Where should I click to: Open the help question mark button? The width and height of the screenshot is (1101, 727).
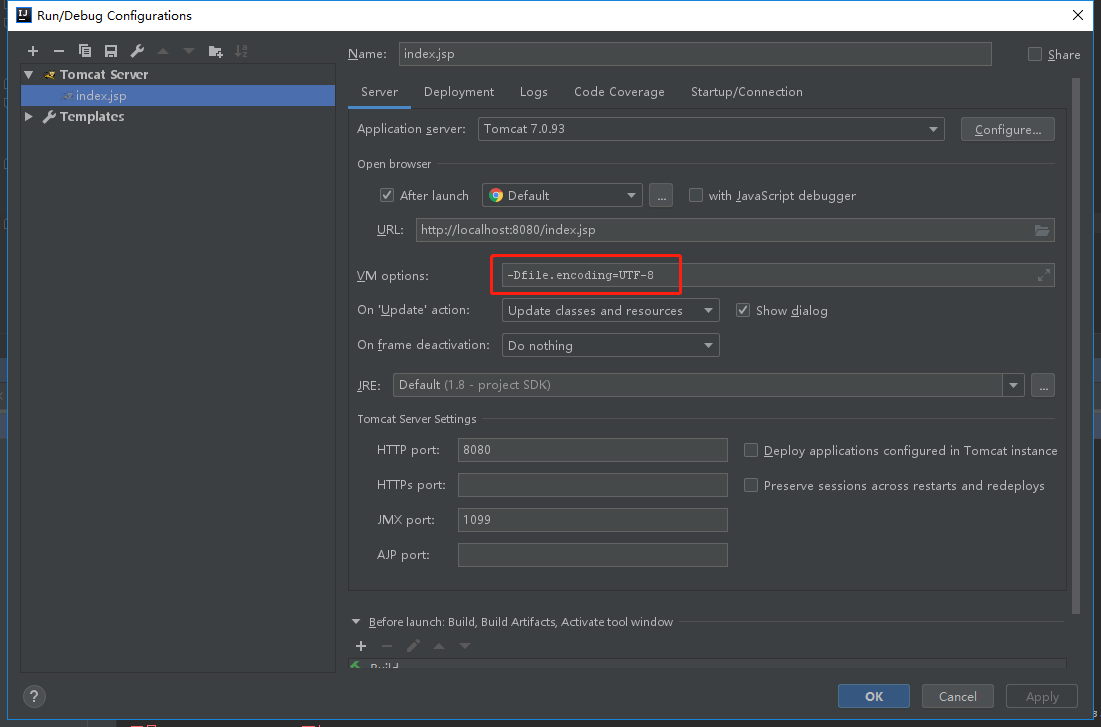(x=34, y=696)
